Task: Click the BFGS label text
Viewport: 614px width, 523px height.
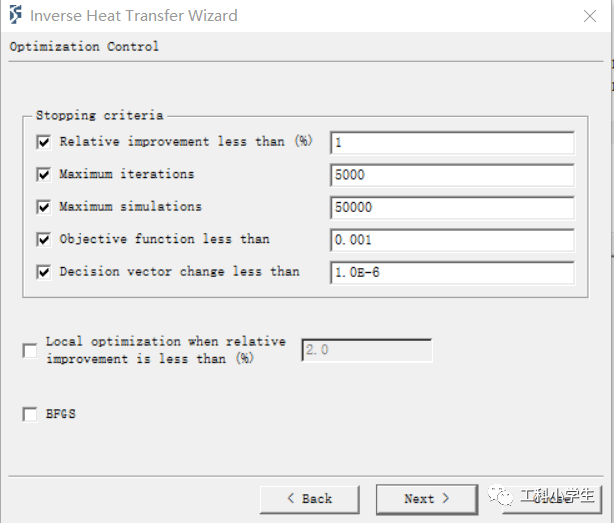Action: pyautogui.click(x=61, y=414)
